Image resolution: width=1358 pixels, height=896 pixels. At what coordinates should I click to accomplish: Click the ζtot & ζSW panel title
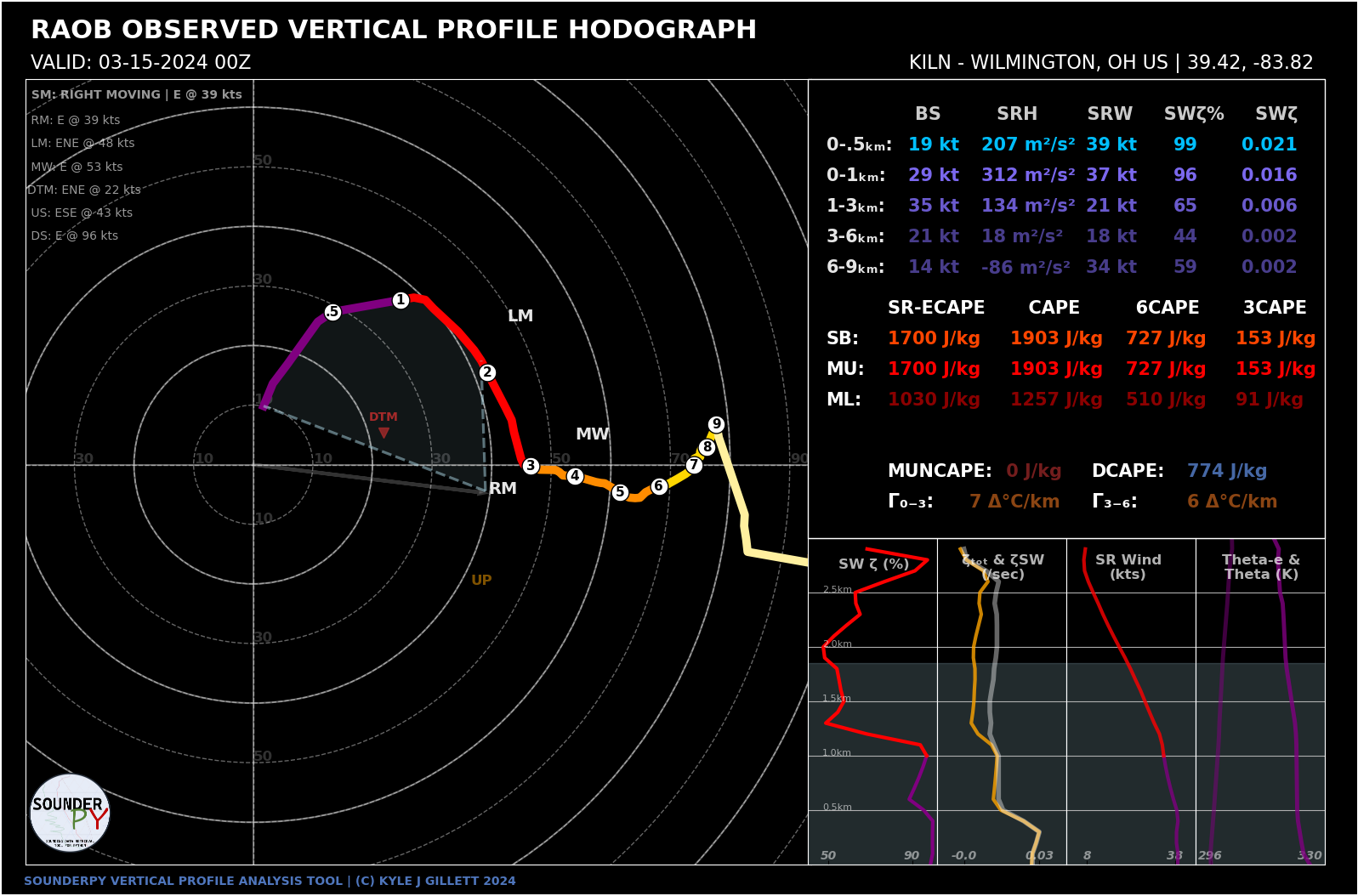point(1003,567)
